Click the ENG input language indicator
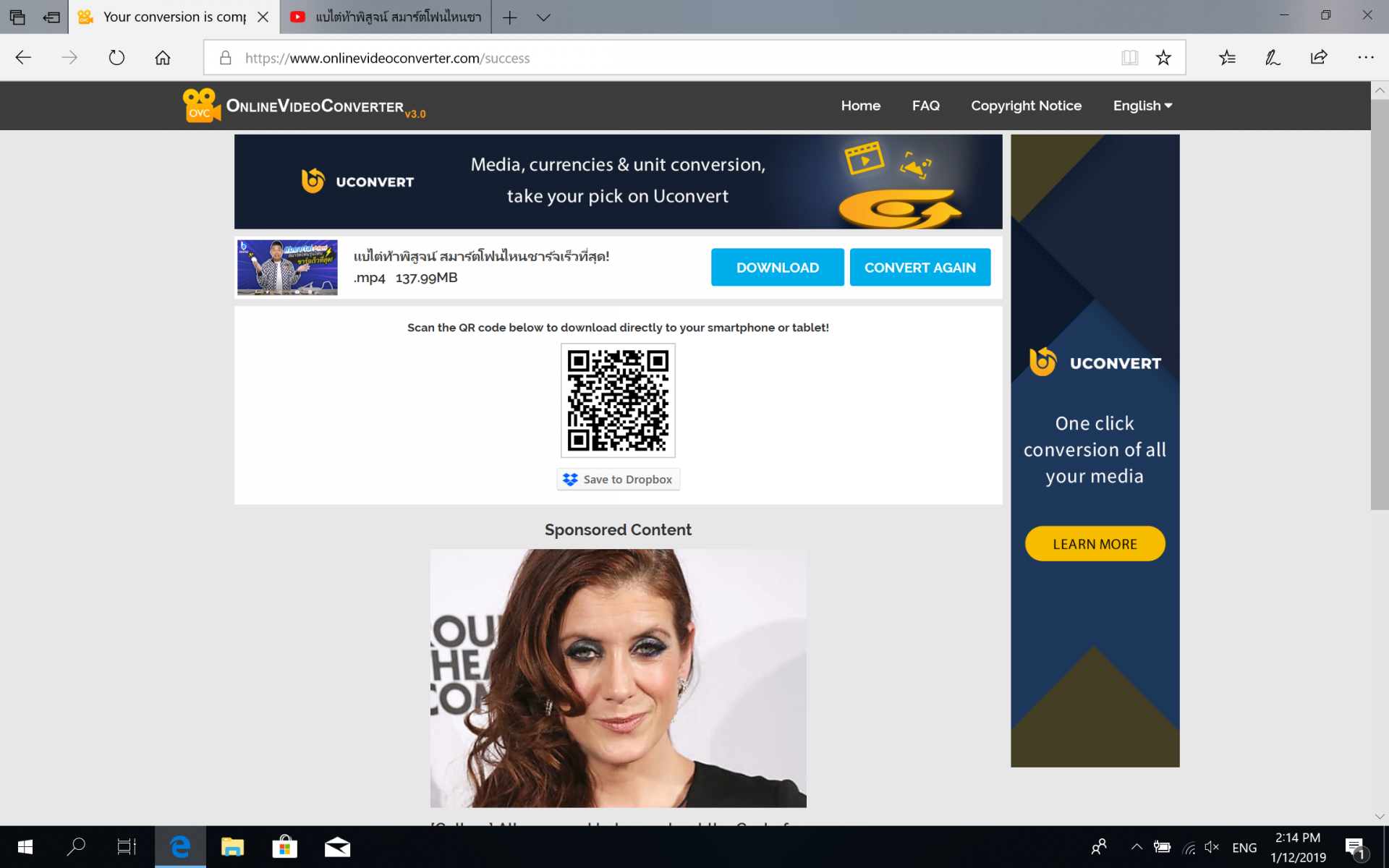 click(1244, 848)
